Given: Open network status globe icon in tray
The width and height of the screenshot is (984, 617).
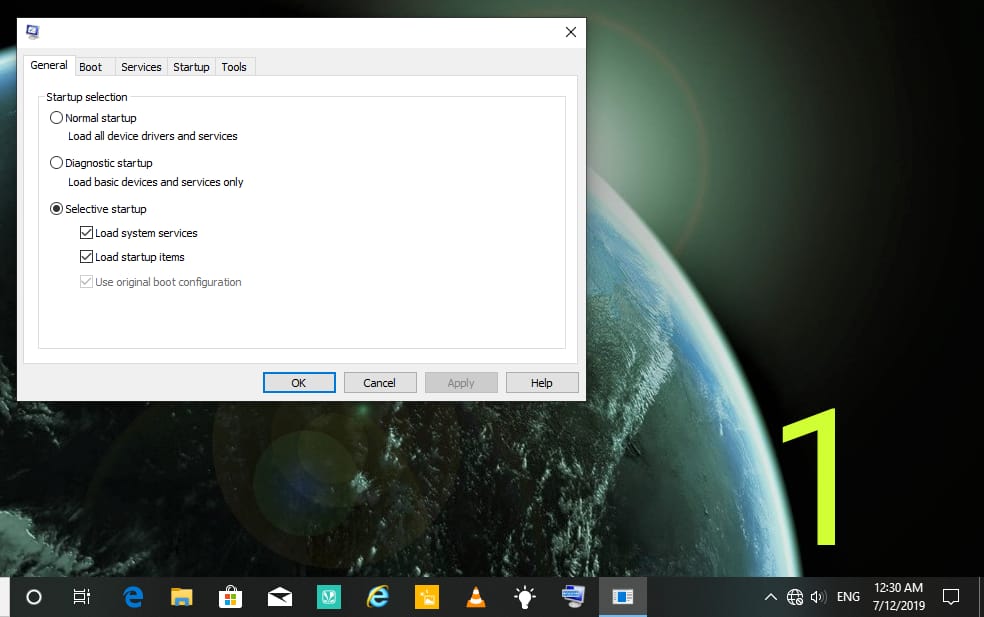Looking at the screenshot, I should 794,597.
